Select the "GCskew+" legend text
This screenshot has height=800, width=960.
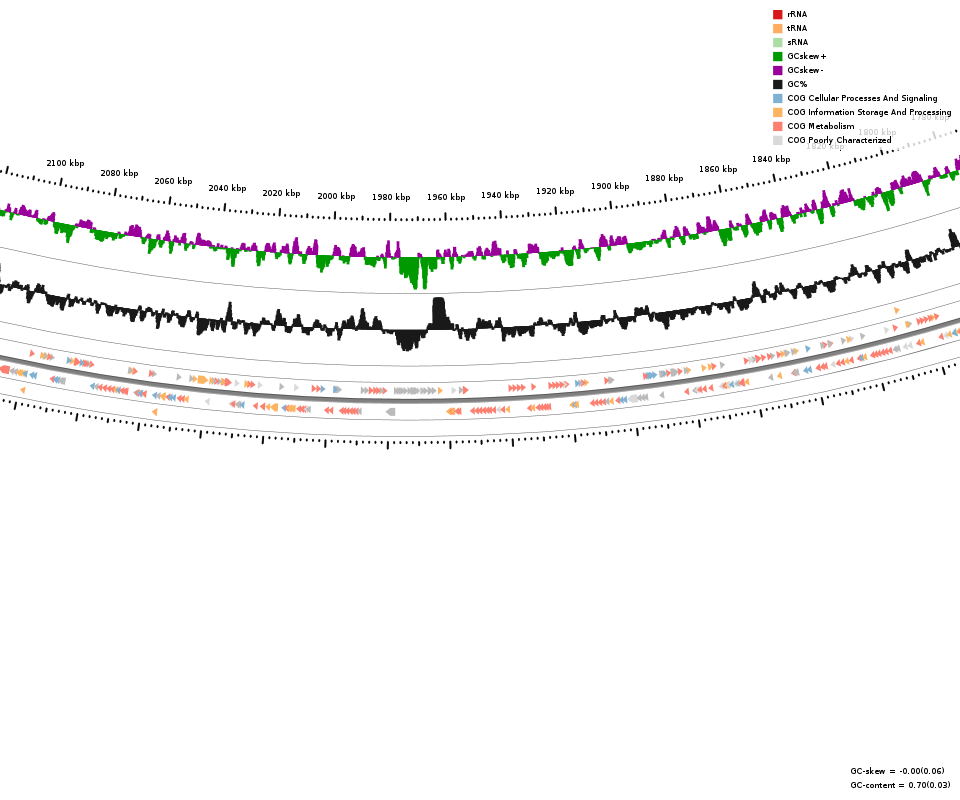click(807, 56)
